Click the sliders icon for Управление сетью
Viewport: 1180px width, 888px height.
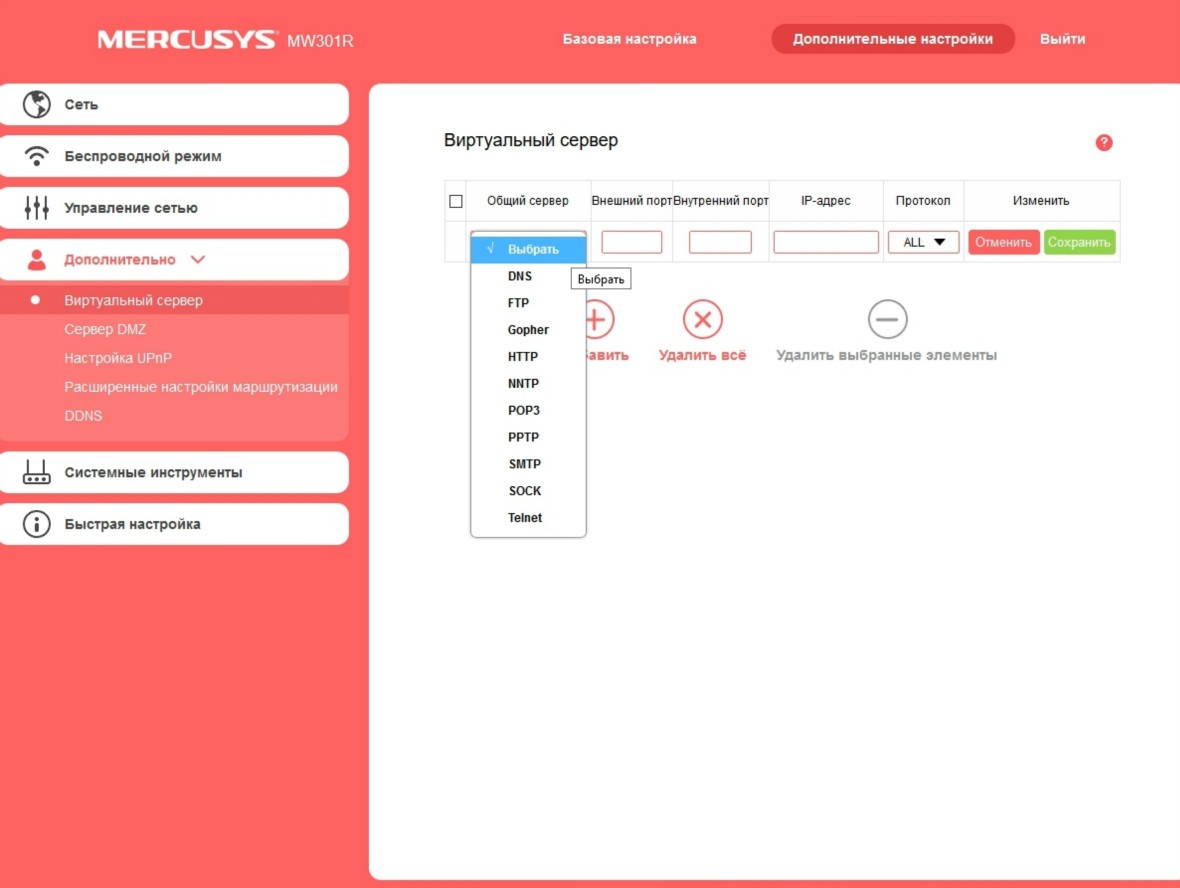(37, 208)
